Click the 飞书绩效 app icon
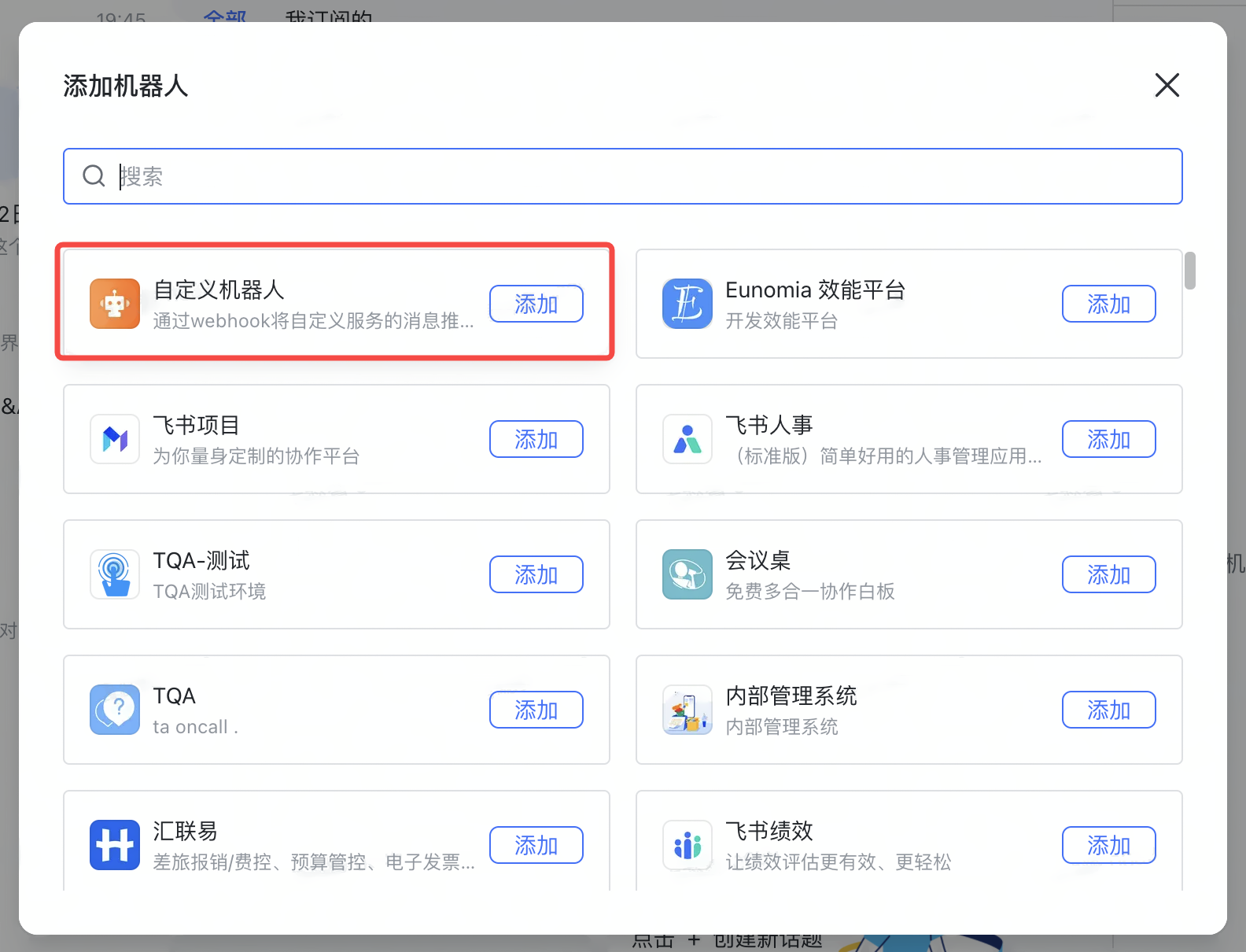Image resolution: width=1246 pixels, height=952 pixels. (x=688, y=845)
